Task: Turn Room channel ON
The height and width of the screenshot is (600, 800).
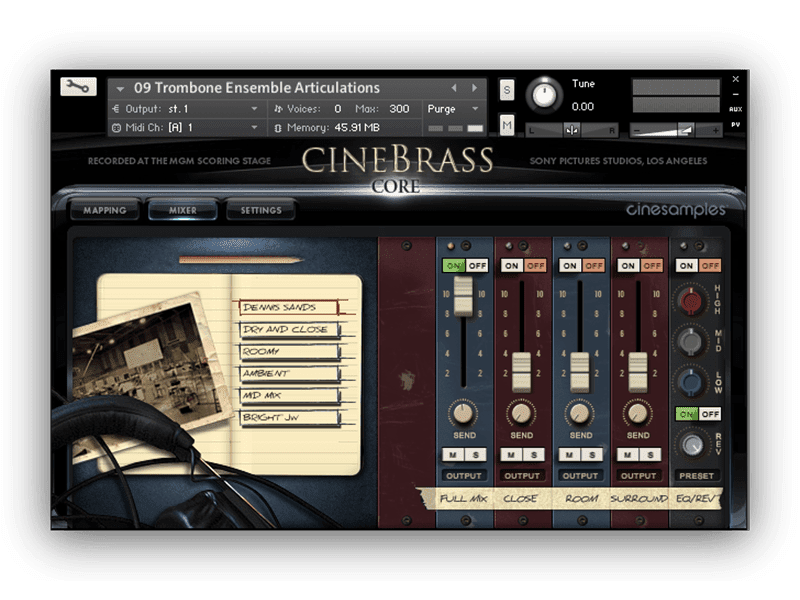Action: coord(569,266)
